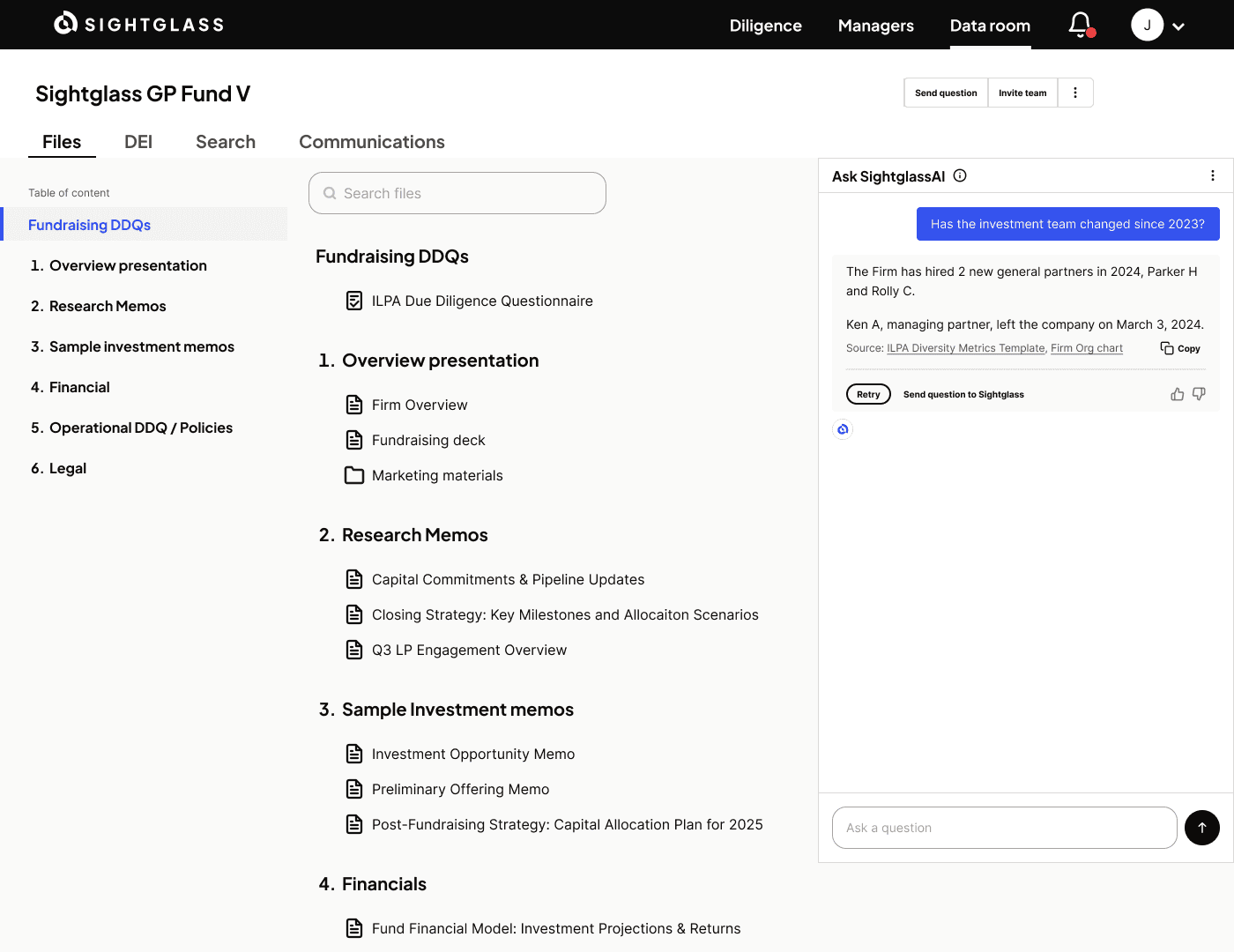Open the Firm Overview file name
Screen dimensions: 1234x952
pos(420,405)
